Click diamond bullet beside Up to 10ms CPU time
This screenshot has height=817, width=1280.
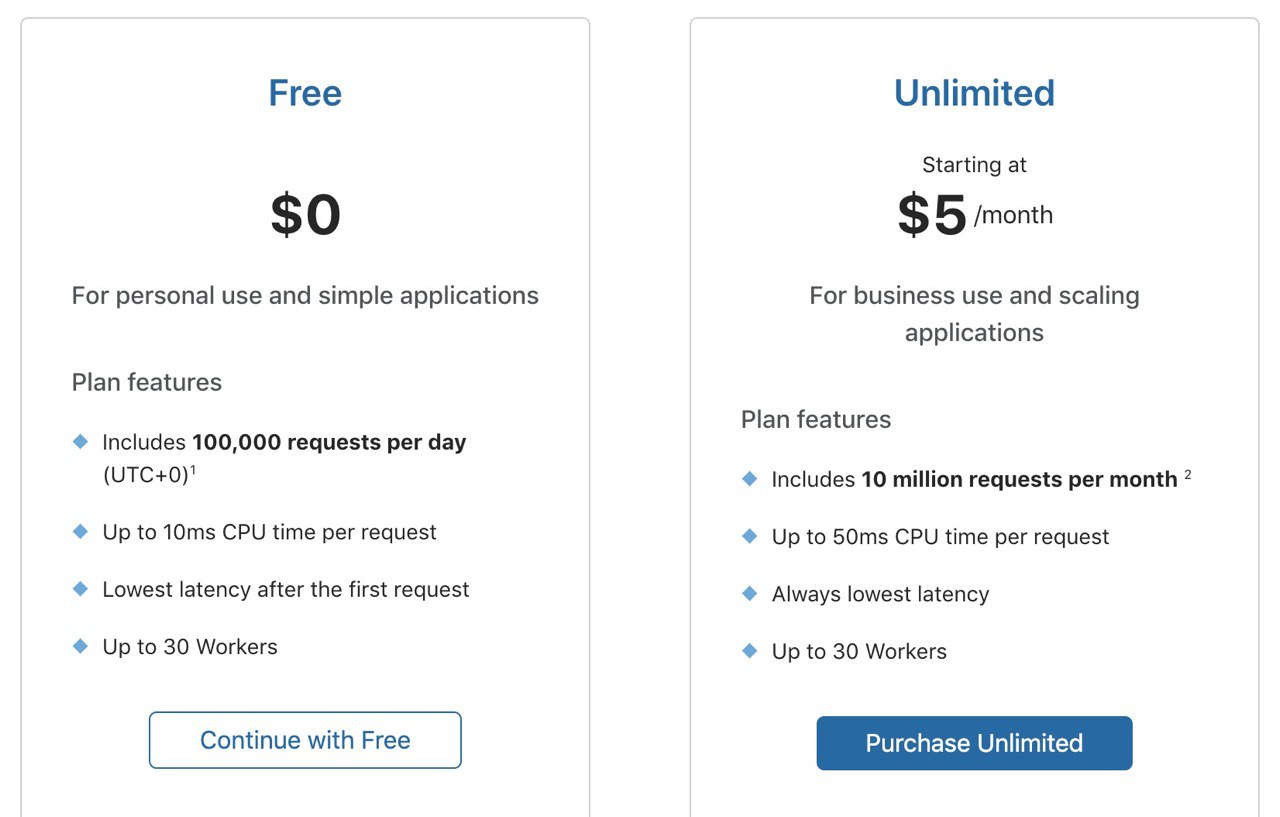81,531
